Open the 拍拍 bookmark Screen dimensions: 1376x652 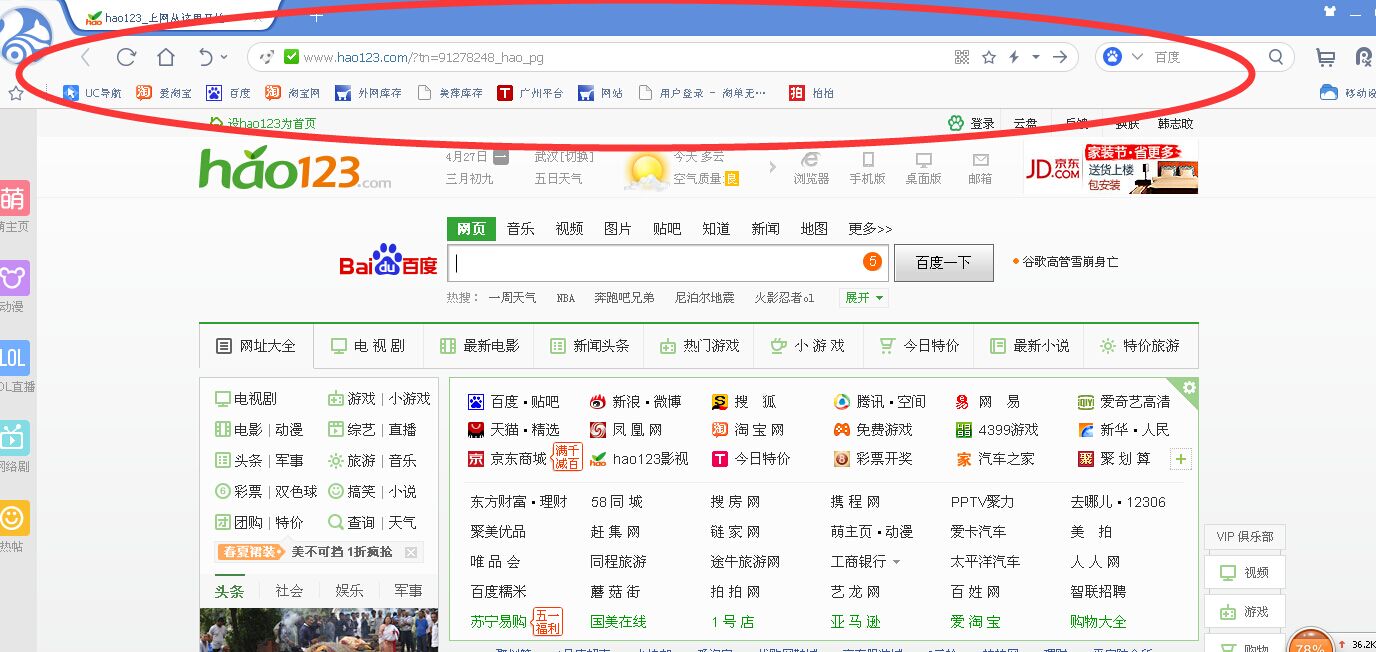pos(811,93)
